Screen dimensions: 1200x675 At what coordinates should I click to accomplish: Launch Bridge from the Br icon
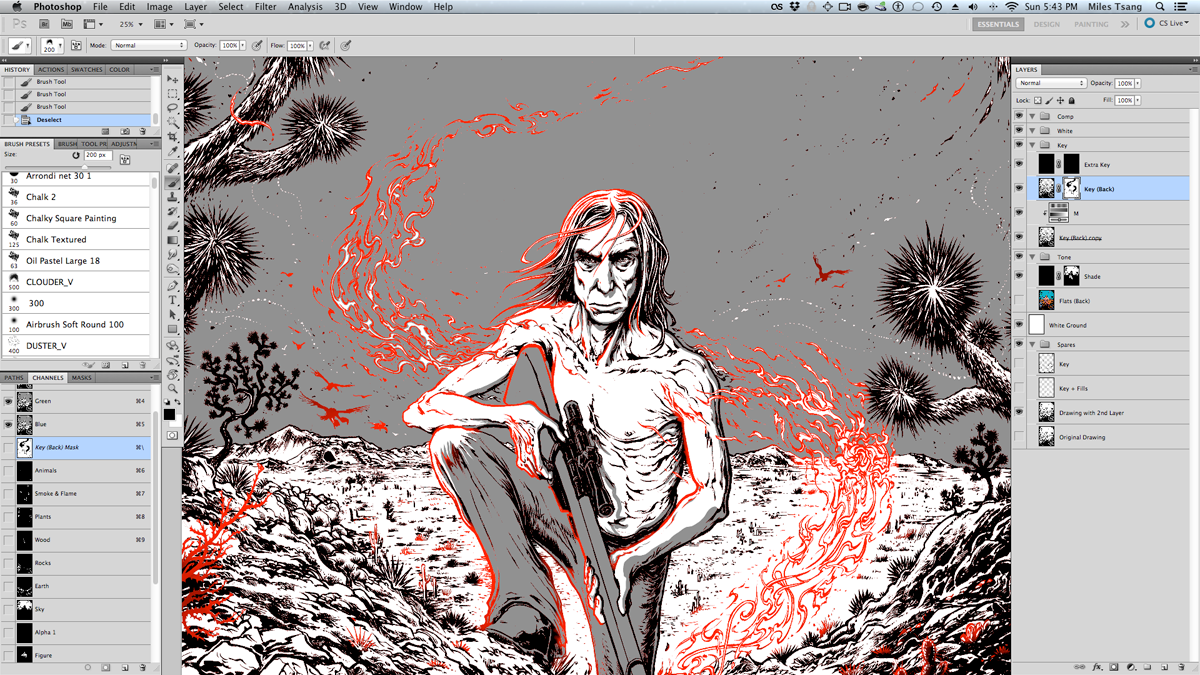45,24
